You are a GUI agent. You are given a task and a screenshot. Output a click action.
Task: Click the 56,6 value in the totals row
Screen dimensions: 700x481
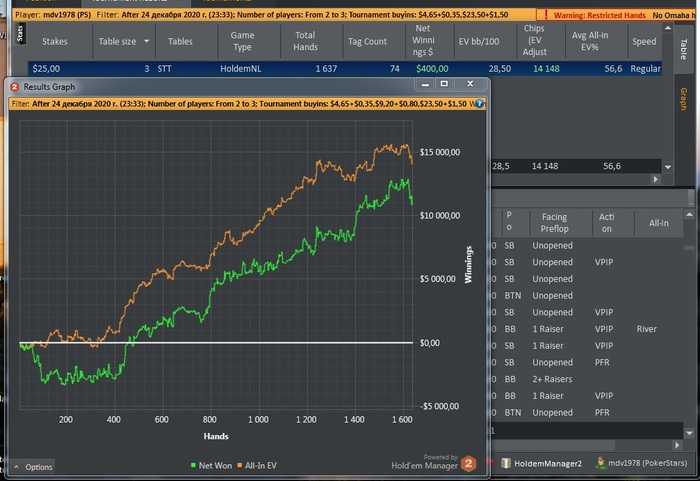click(612, 166)
